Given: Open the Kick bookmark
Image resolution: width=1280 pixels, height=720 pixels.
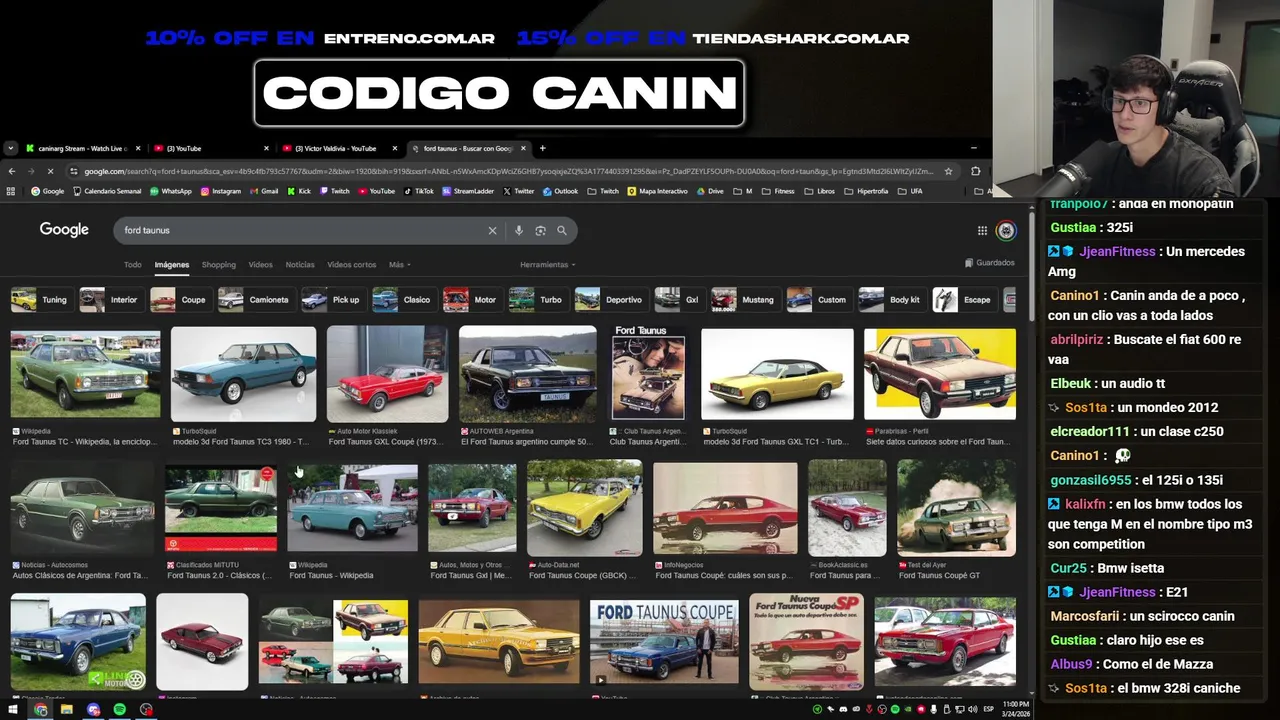Looking at the screenshot, I should [299, 191].
